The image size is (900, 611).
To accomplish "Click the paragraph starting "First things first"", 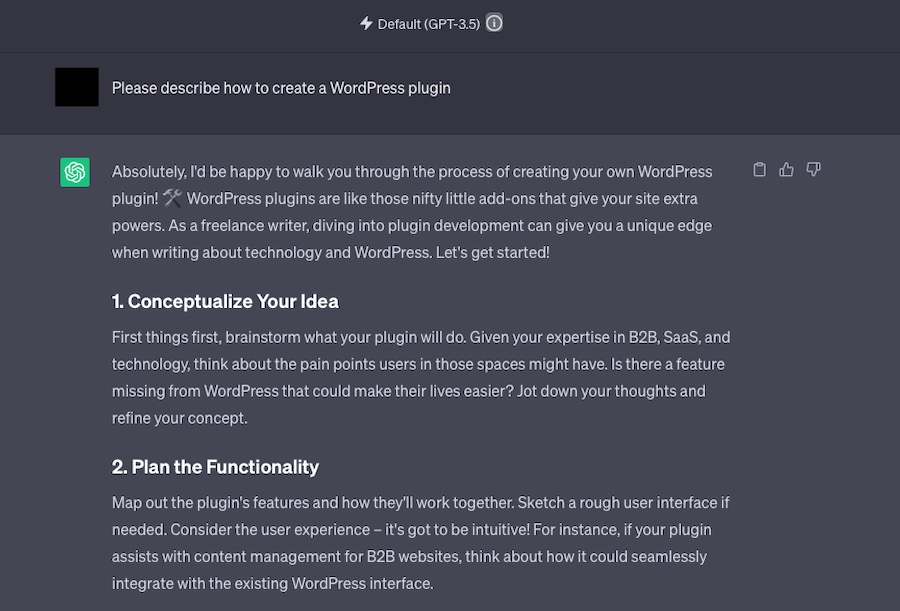I will [x=421, y=377].
